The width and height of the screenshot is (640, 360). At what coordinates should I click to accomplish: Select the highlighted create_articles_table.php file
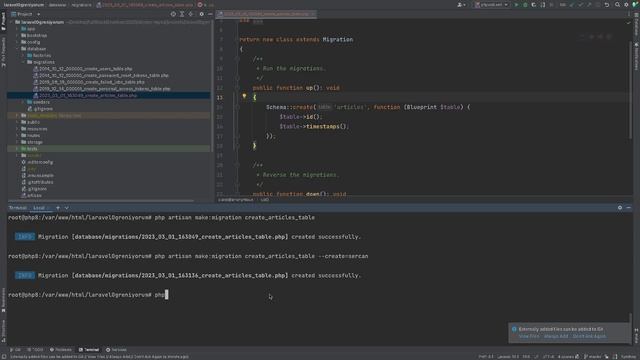[x=85, y=95]
